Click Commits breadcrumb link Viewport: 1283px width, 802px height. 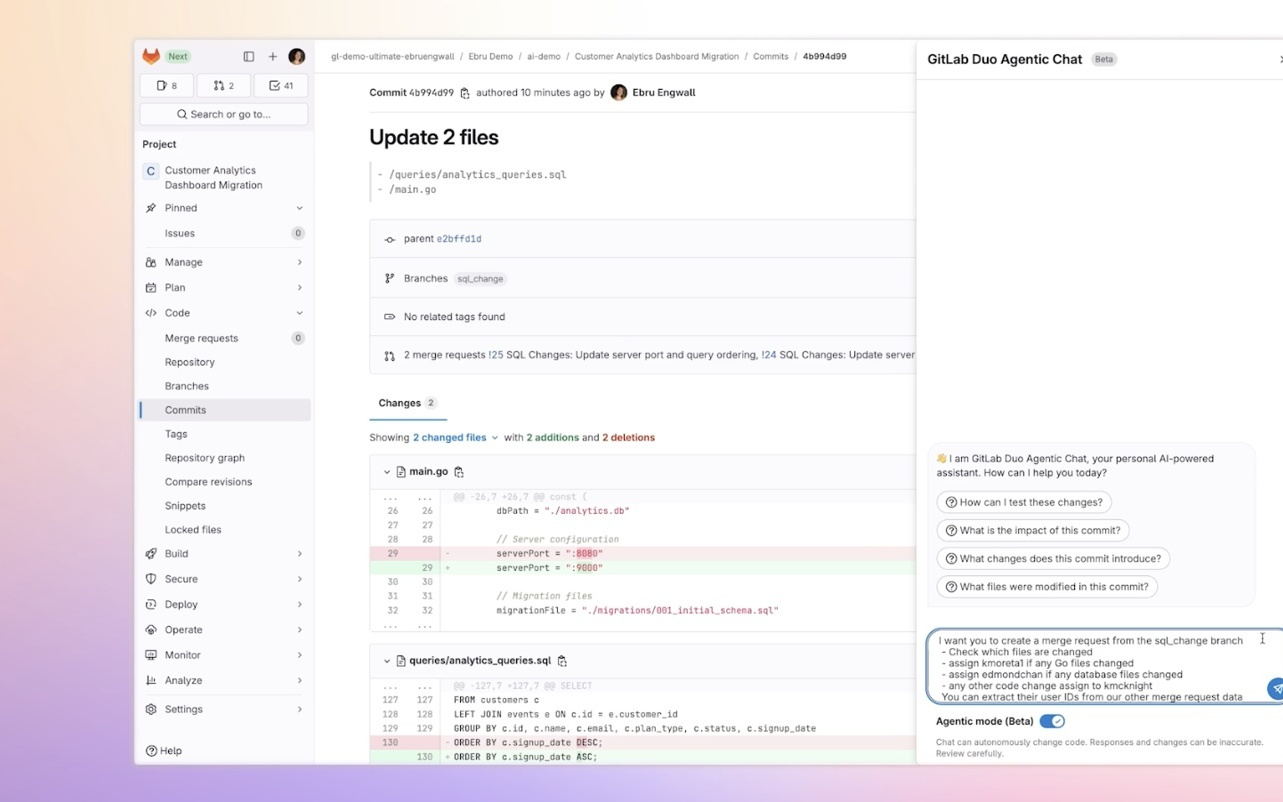pyautogui.click(x=771, y=57)
